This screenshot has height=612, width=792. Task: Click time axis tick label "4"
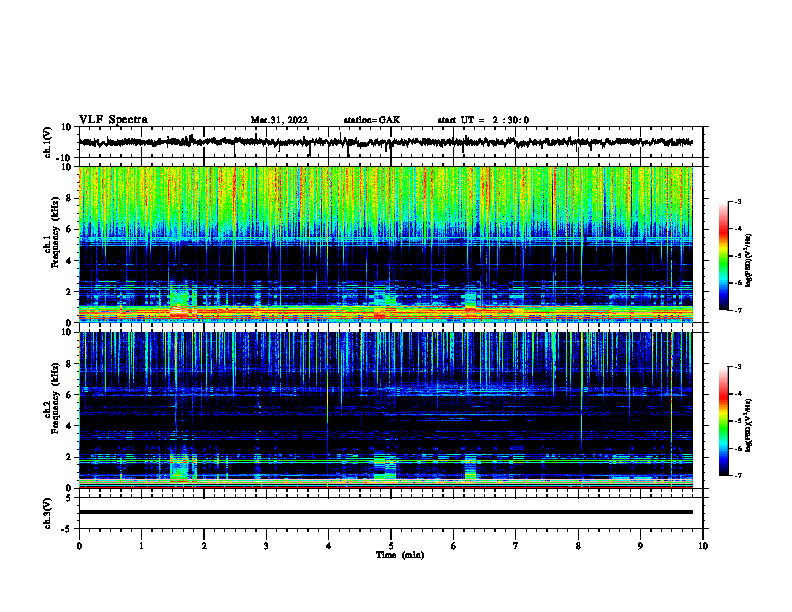tap(329, 546)
